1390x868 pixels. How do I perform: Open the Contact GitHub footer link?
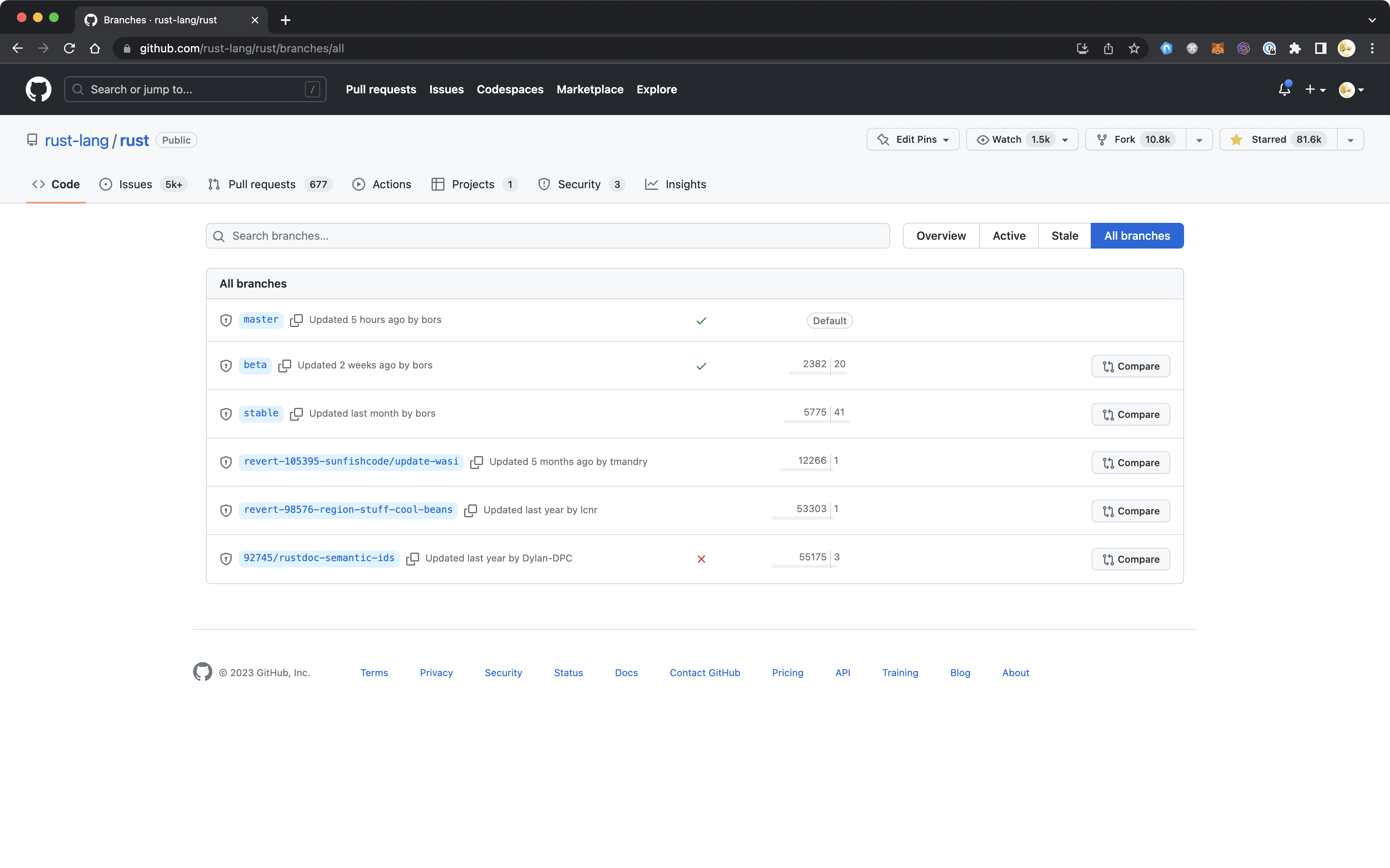pyautogui.click(x=704, y=672)
